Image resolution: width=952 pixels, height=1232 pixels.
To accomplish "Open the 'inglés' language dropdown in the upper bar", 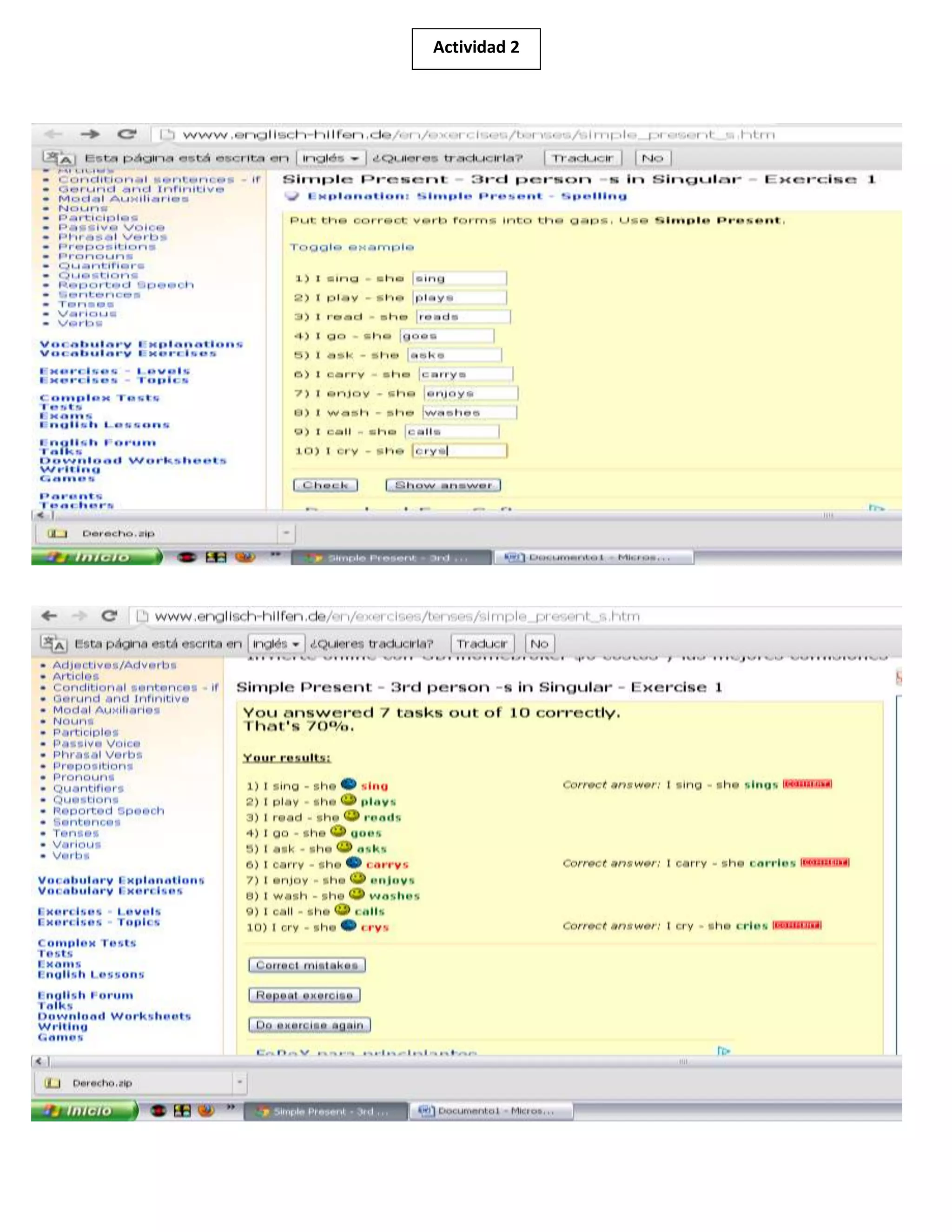I will [331, 158].
